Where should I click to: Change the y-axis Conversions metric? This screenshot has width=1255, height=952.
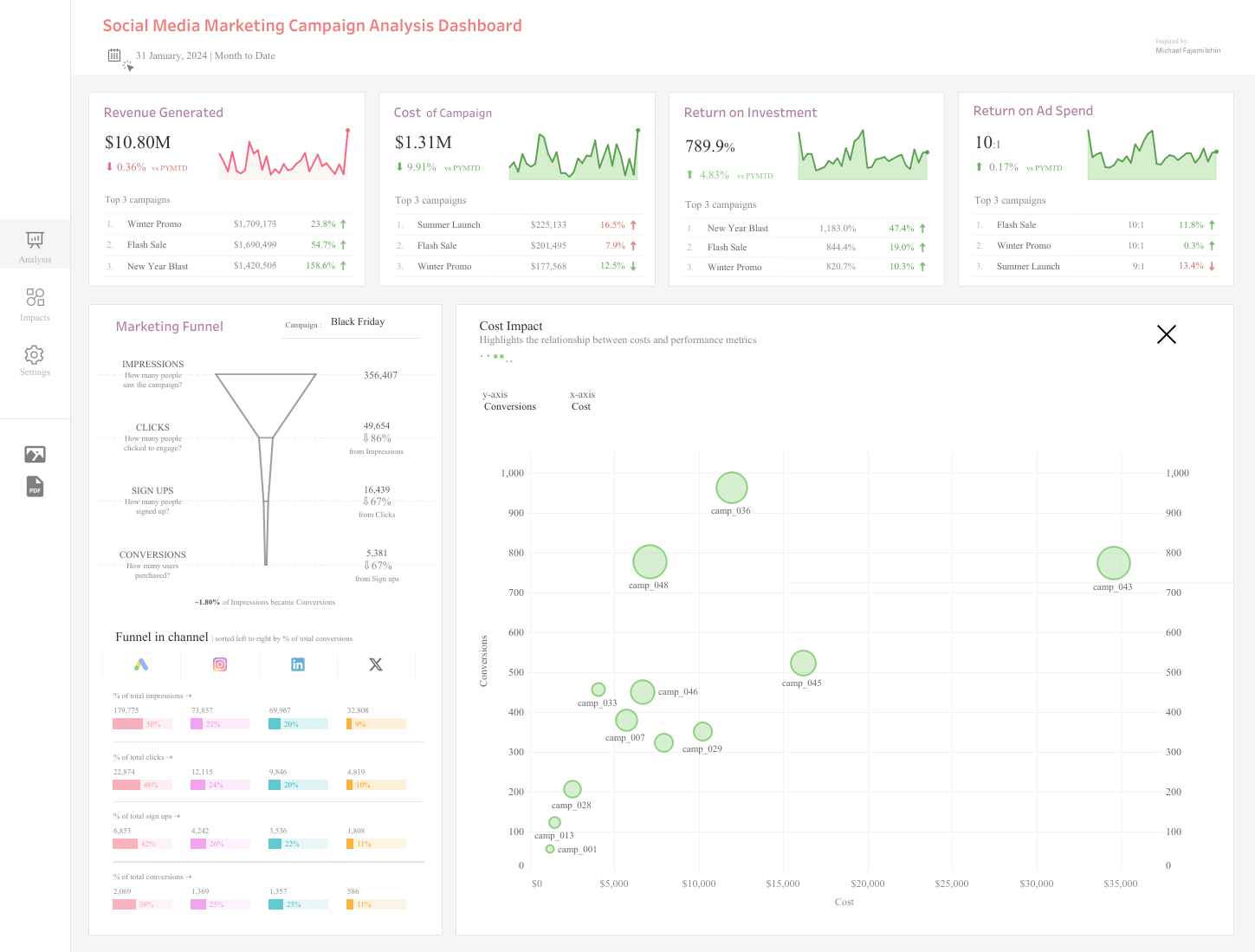[509, 406]
